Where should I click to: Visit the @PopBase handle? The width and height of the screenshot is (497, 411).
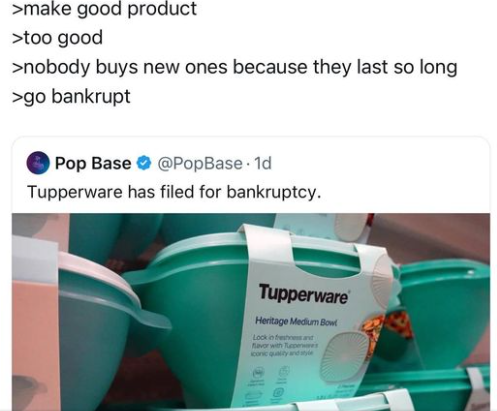[x=199, y=163]
